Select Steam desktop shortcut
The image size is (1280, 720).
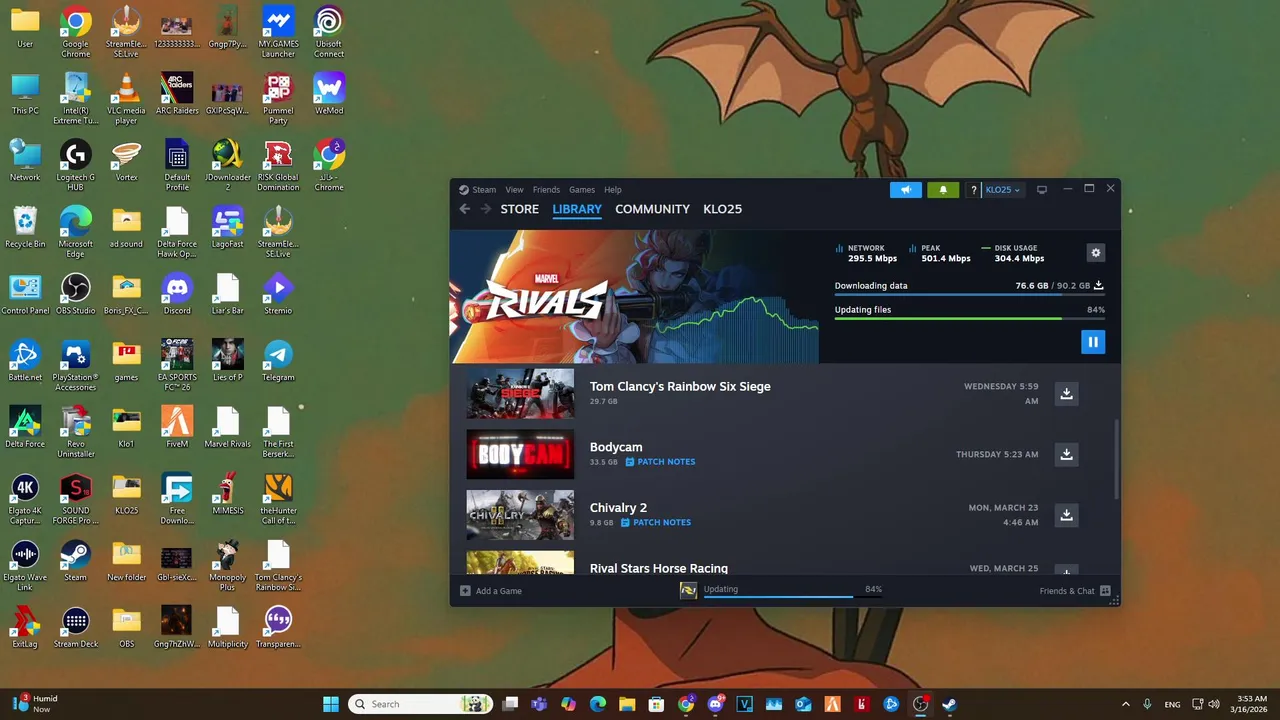pos(75,561)
